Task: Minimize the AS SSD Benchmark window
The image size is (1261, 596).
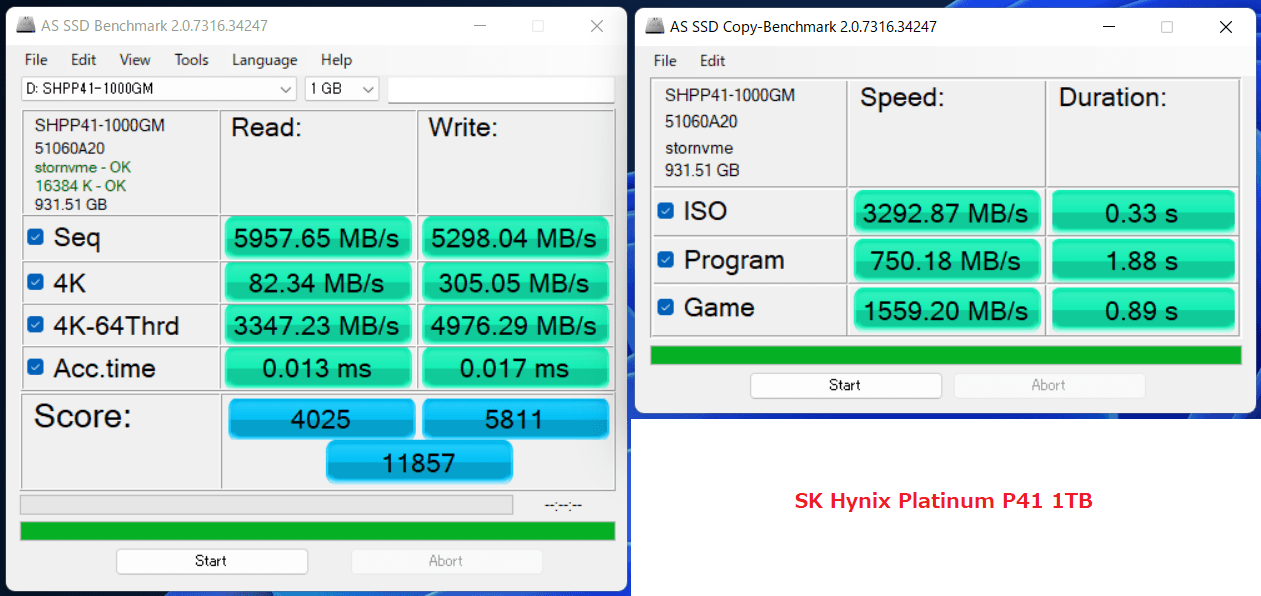Action: point(478,26)
